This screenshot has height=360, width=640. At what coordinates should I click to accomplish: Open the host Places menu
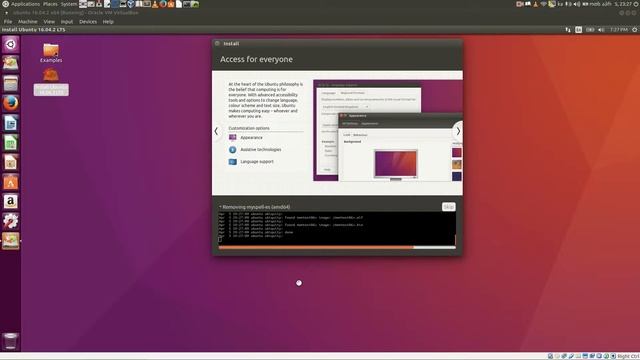(x=50, y=4)
